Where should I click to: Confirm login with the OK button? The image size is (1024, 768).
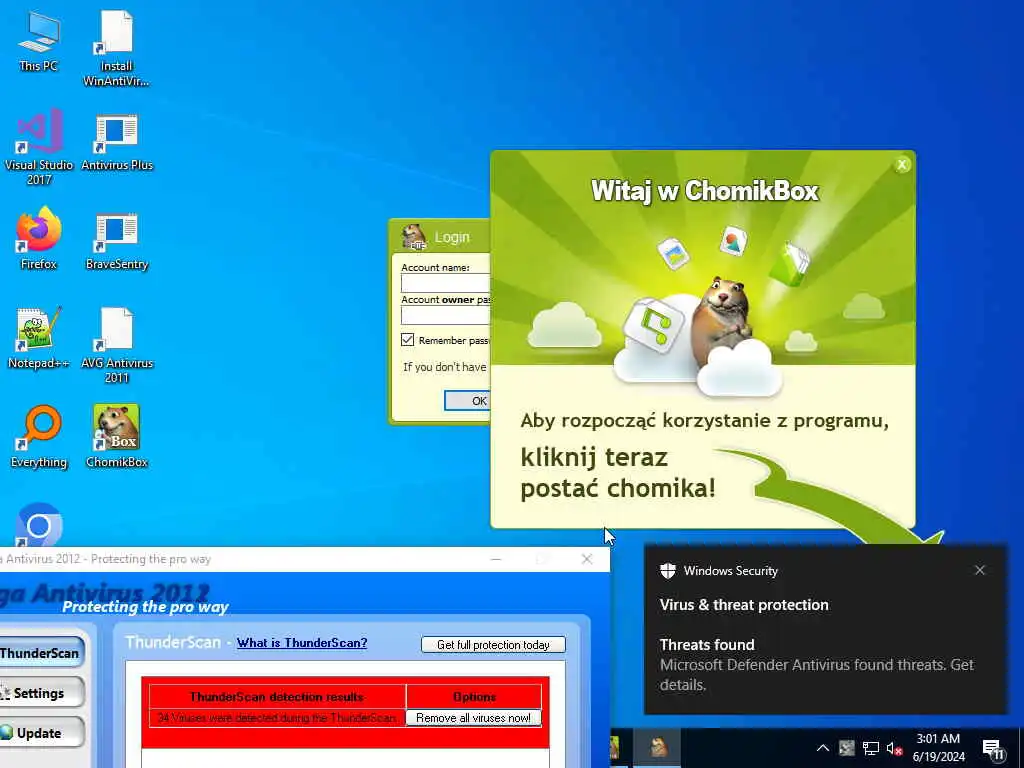tap(467, 400)
